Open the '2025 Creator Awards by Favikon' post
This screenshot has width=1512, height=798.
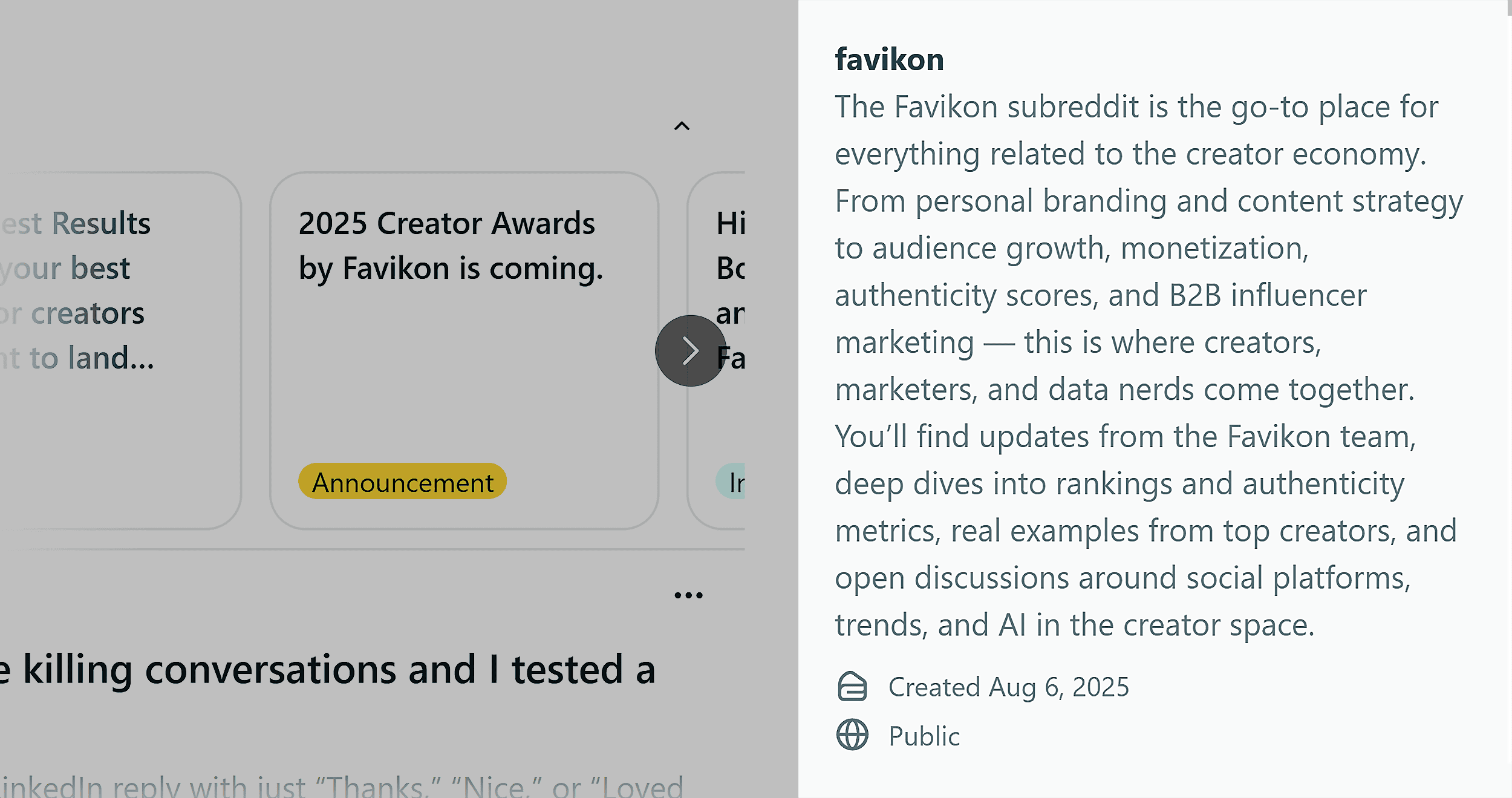[x=450, y=246]
